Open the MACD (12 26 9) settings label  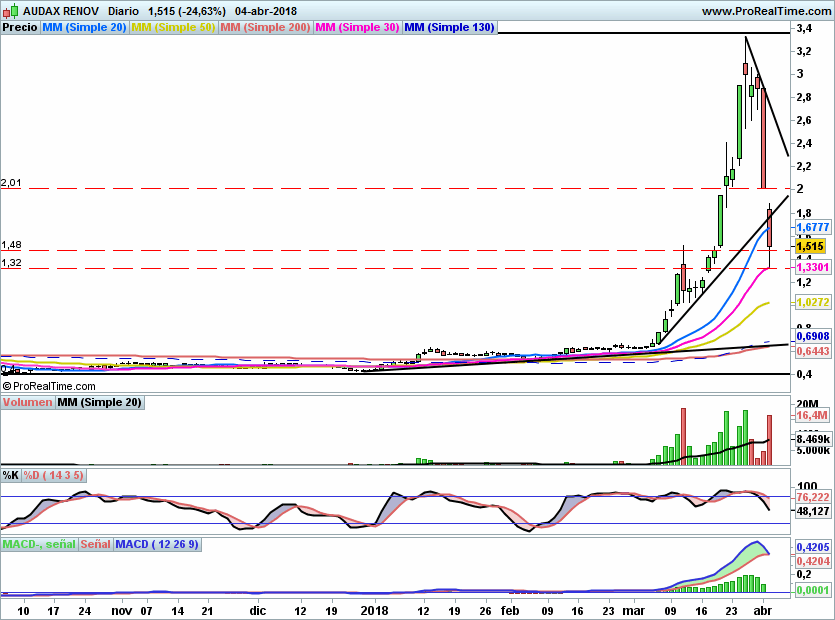(157, 545)
